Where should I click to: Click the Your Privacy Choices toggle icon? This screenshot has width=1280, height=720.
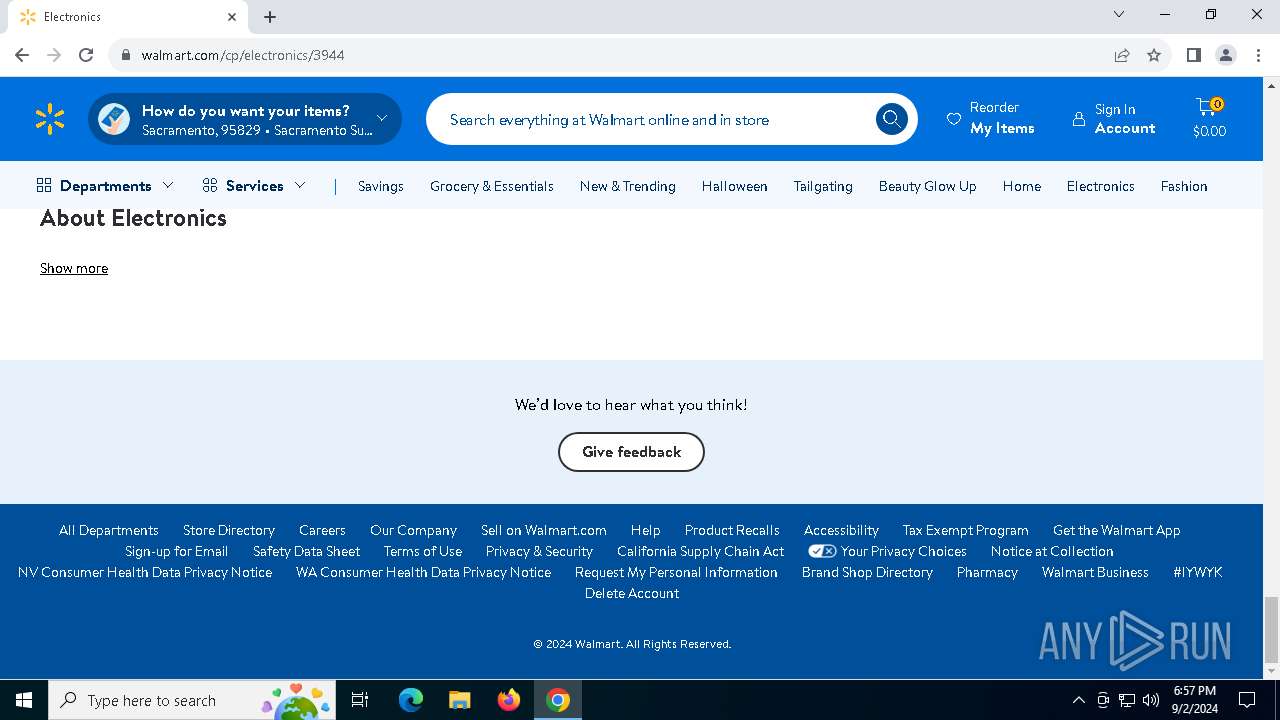822,551
